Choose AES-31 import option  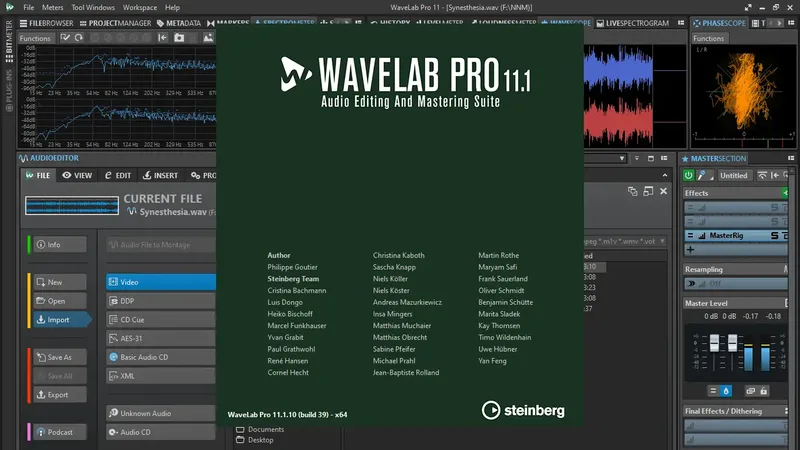161,338
